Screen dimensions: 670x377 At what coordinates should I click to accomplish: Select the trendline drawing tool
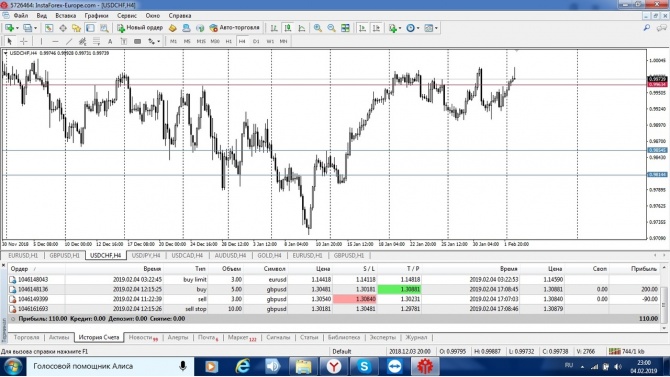pos(69,41)
